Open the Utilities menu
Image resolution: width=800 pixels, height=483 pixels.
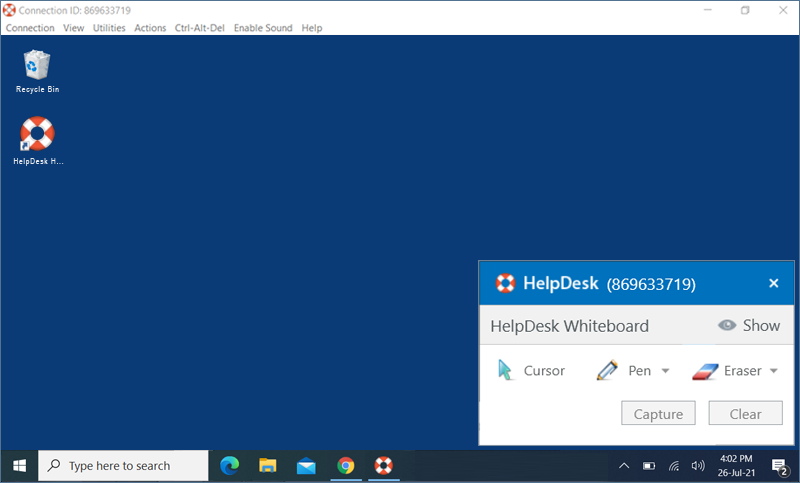click(109, 28)
